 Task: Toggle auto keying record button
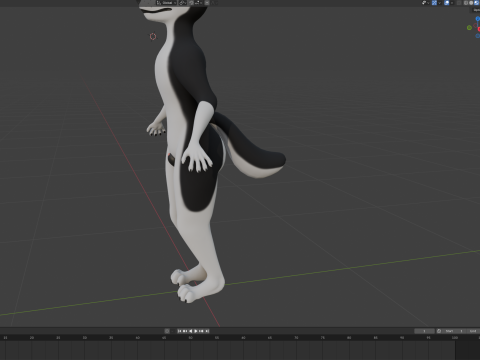pyautogui.click(x=167, y=331)
